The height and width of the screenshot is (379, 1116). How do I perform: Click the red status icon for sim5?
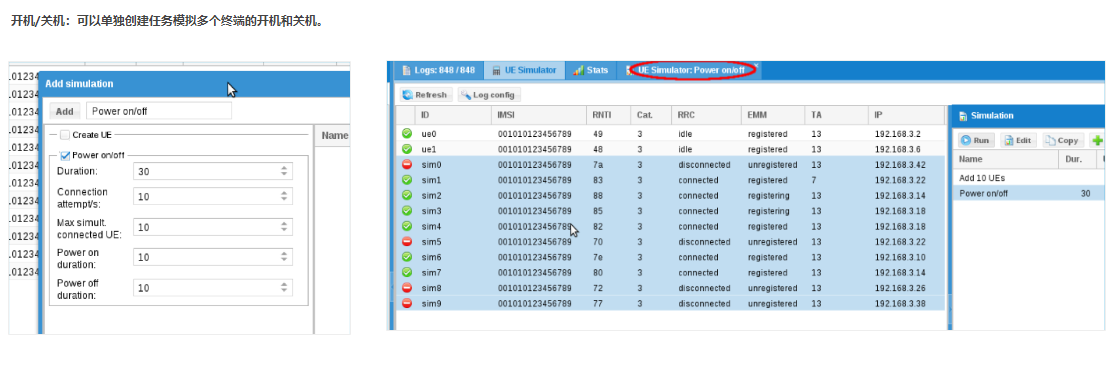click(407, 242)
